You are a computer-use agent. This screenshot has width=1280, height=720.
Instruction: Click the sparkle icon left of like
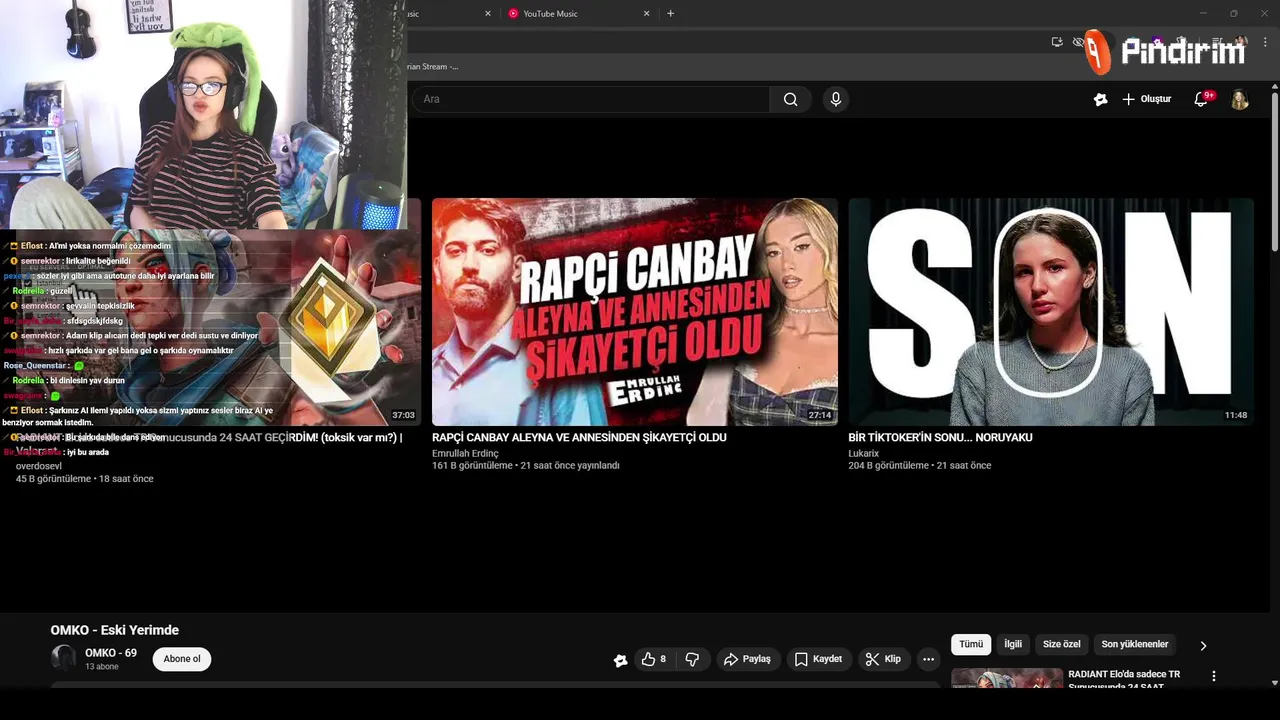(620, 660)
